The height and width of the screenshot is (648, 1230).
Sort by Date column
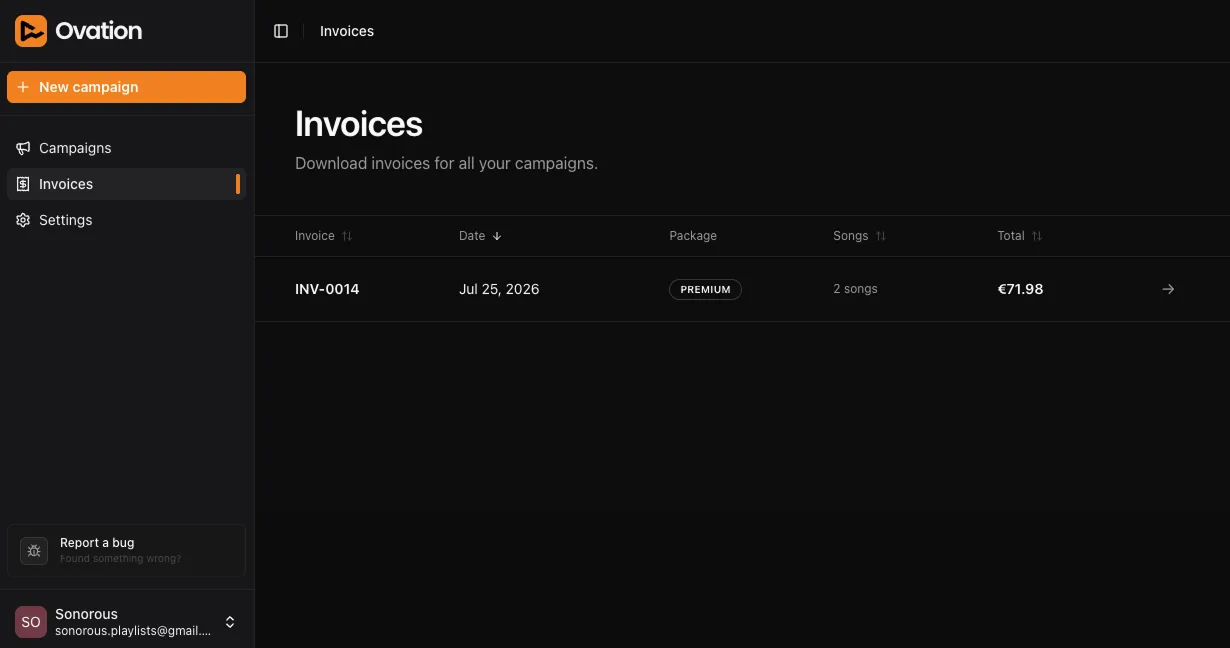(481, 236)
